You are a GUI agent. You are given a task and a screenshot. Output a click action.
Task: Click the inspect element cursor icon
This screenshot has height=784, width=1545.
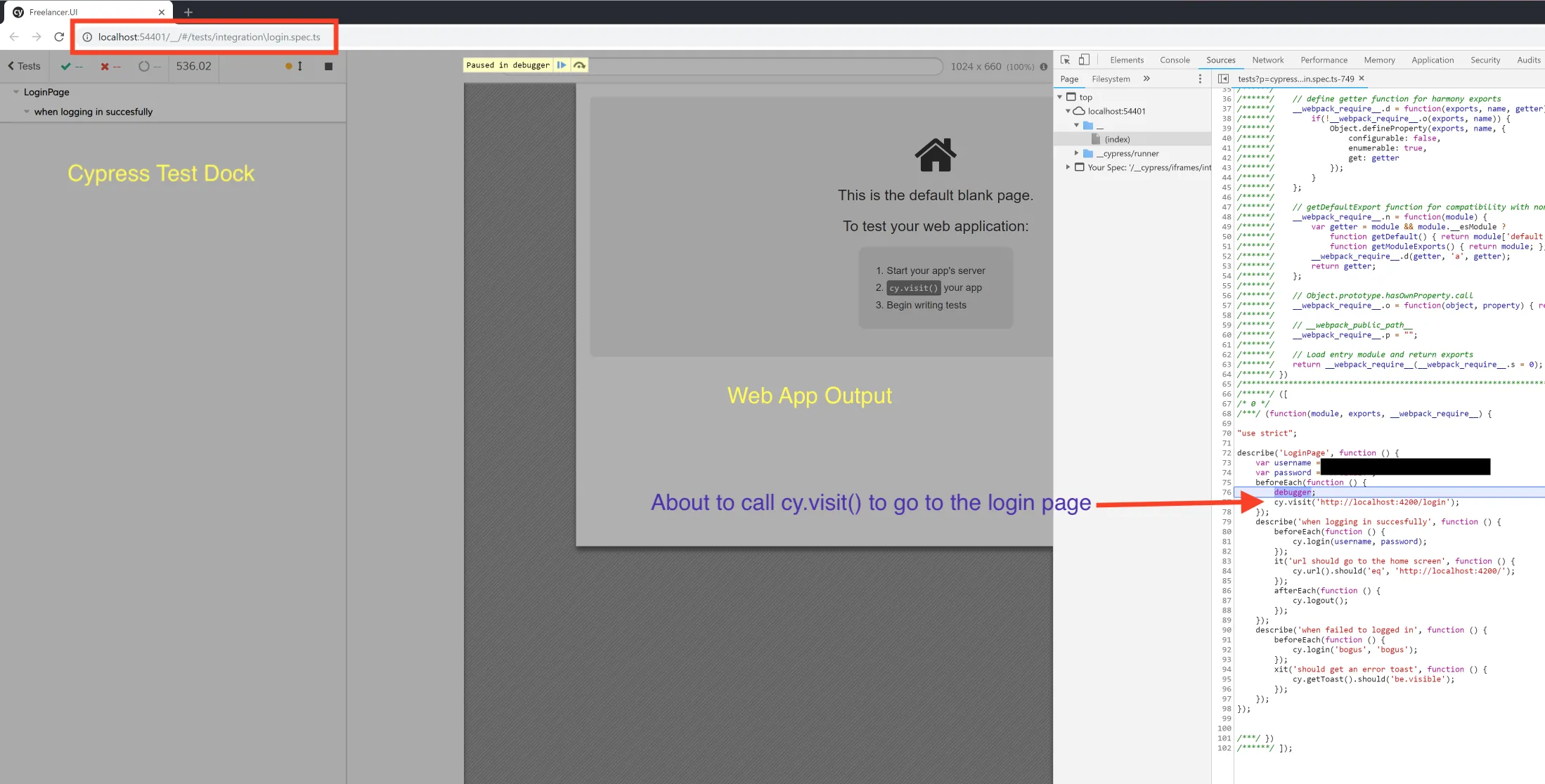pos(1065,60)
